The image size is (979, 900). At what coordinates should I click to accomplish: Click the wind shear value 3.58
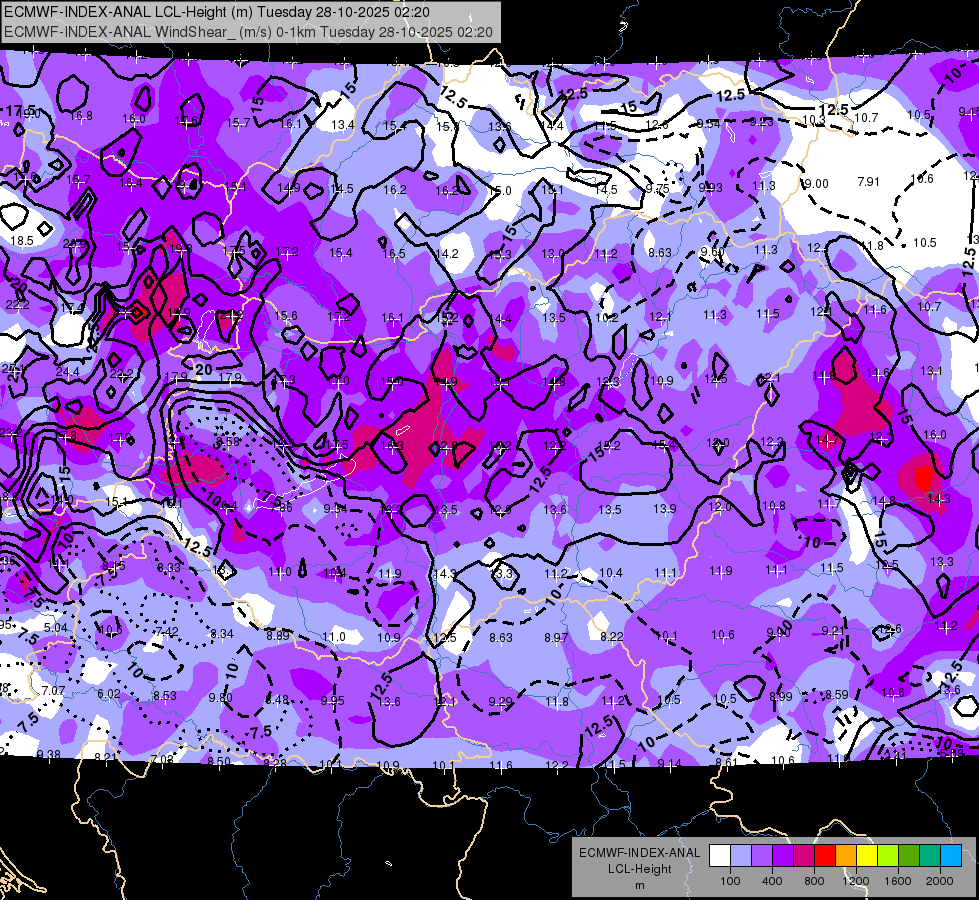point(228,442)
